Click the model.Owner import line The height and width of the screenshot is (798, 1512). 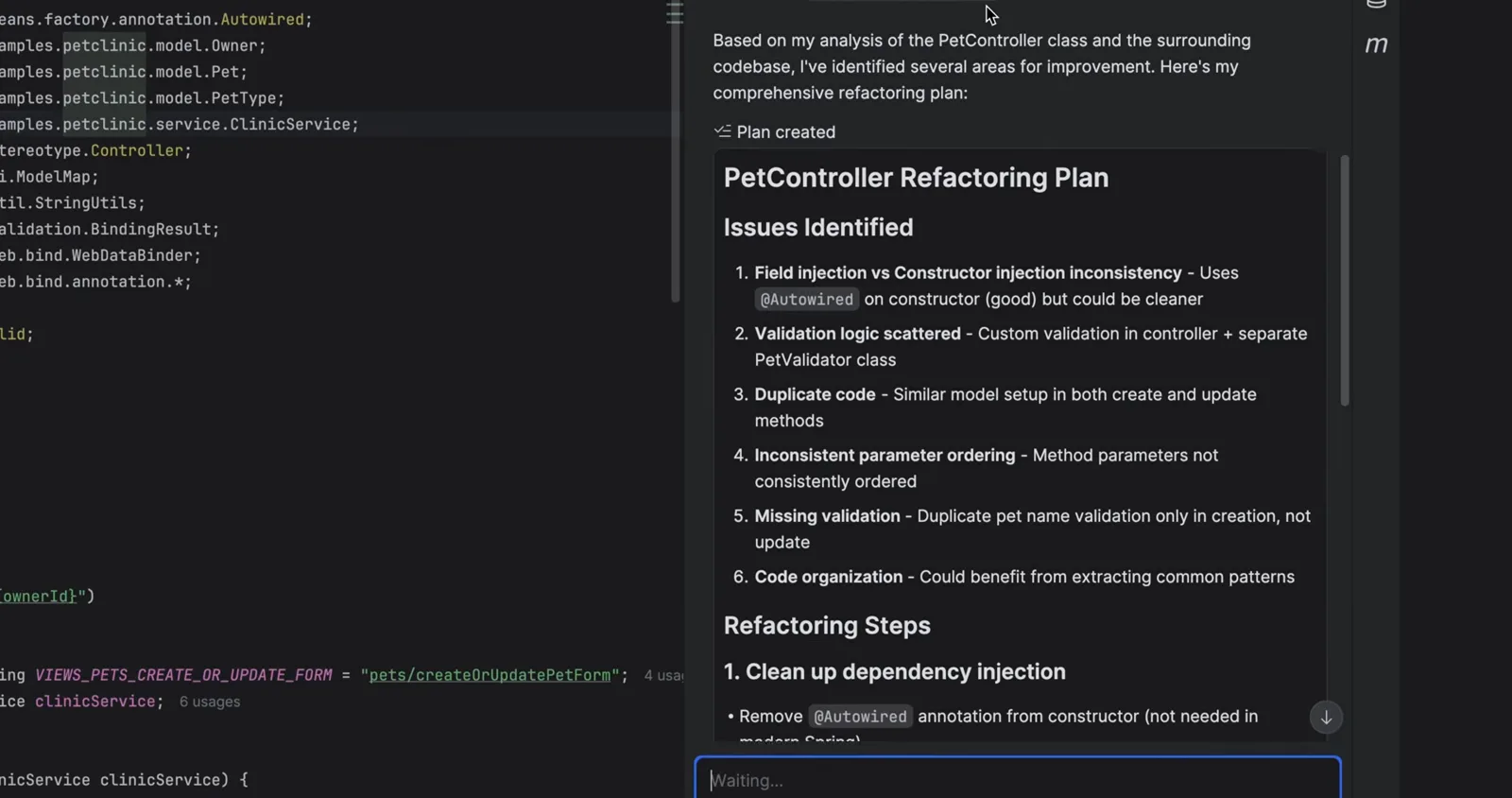(x=132, y=45)
